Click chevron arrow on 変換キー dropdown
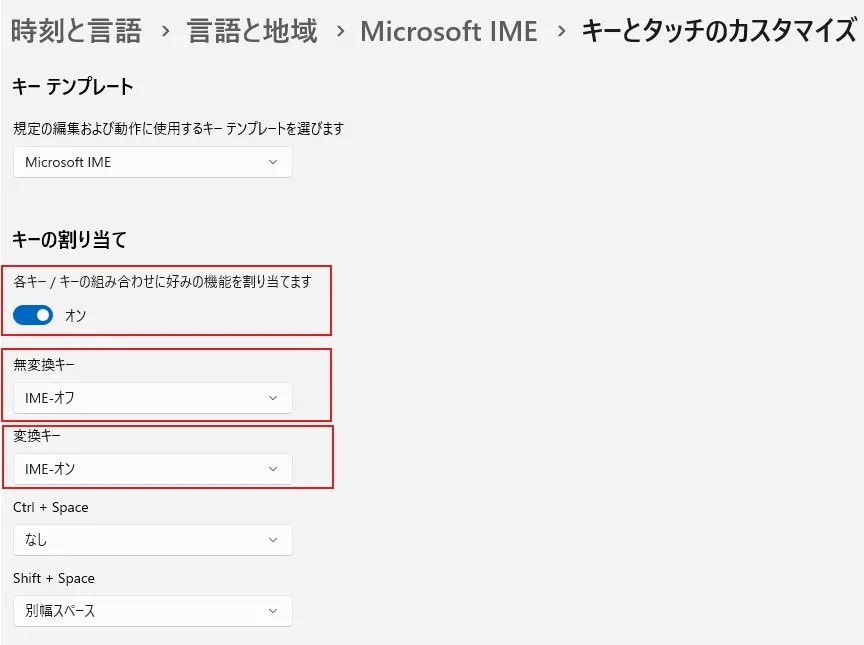The image size is (864, 645). [273, 469]
